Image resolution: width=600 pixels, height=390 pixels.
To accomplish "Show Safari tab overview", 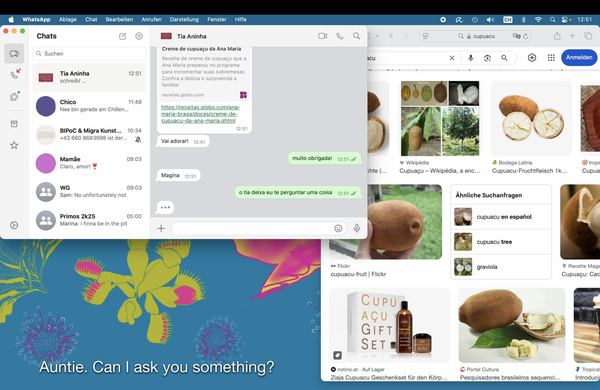I will coord(588,36).
